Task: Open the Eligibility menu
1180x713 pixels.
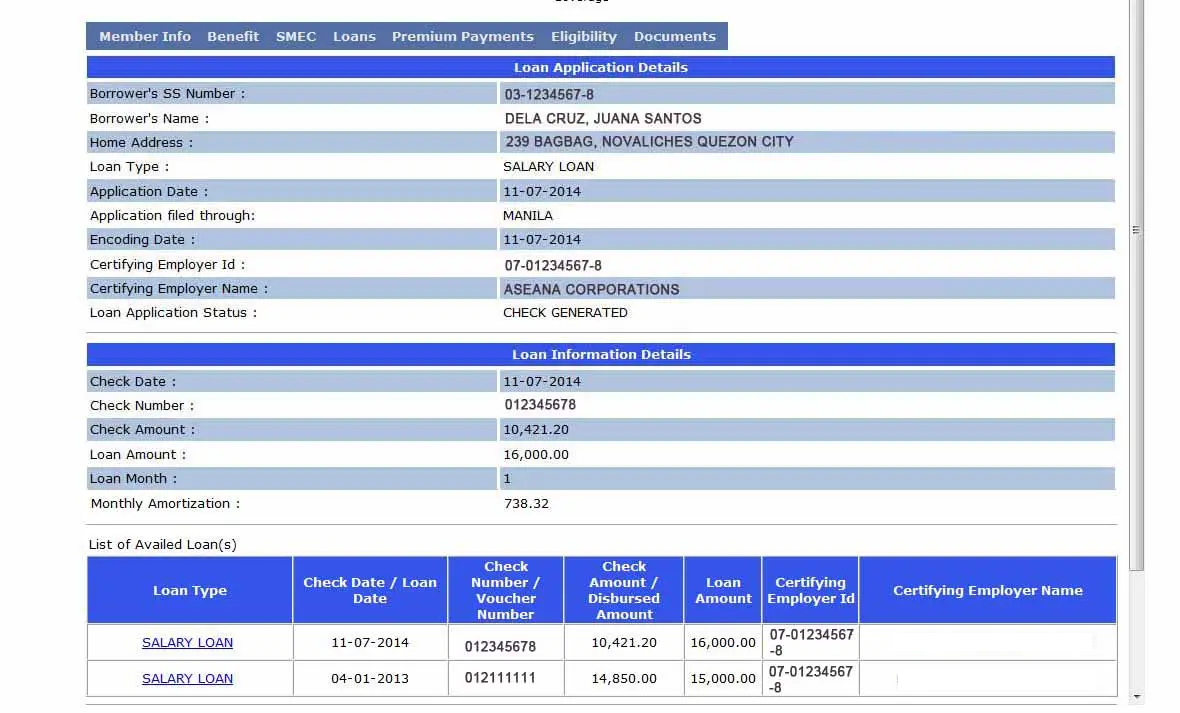Action: [583, 36]
